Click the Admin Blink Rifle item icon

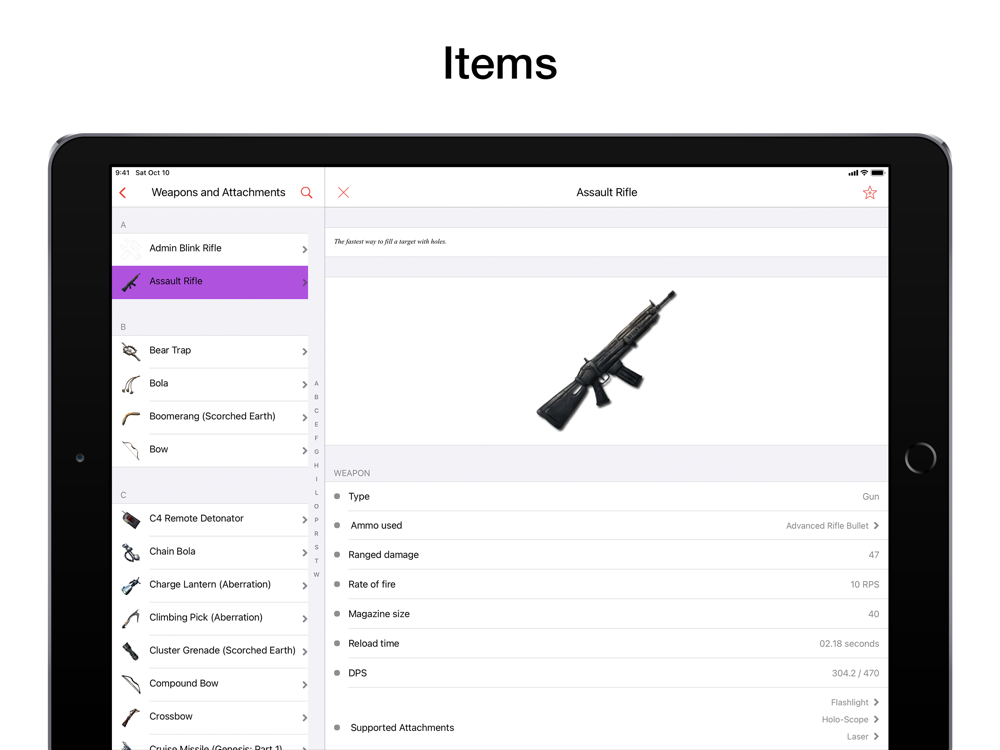click(131, 249)
